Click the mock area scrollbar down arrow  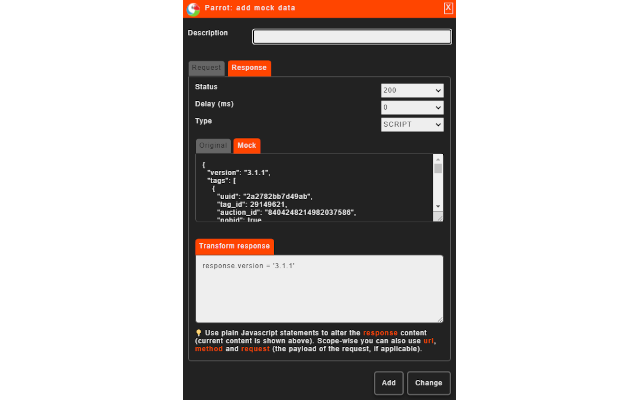(438, 207)
